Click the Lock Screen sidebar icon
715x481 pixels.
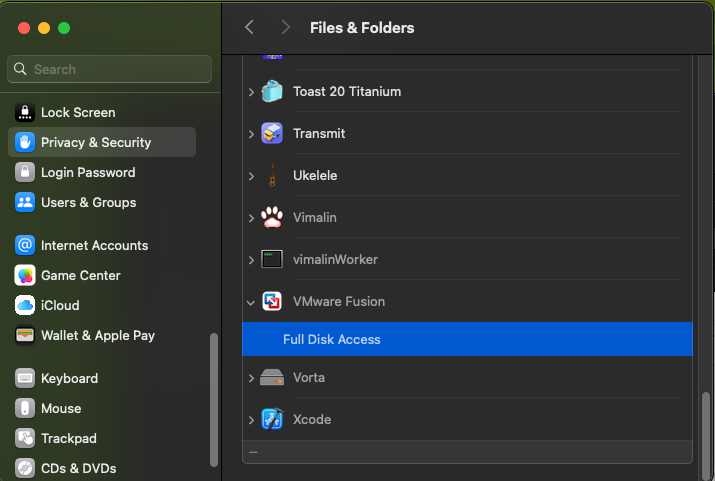click(25, 112)
